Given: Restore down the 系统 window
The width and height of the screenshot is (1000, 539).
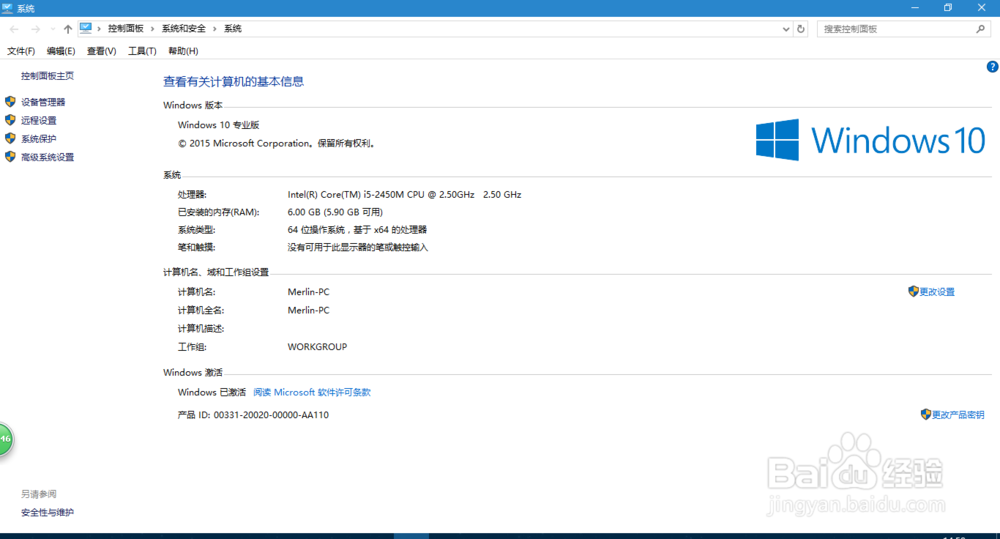Looking at the screenshot, I should pyautogui.click(x=948, y=8).
